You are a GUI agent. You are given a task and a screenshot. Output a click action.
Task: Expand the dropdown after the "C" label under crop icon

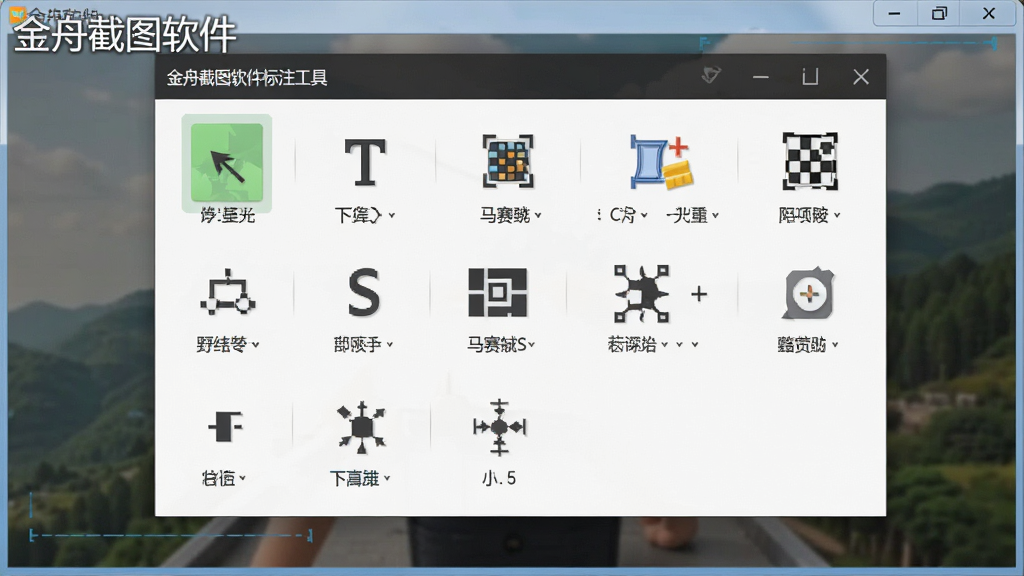pos(644,215)
